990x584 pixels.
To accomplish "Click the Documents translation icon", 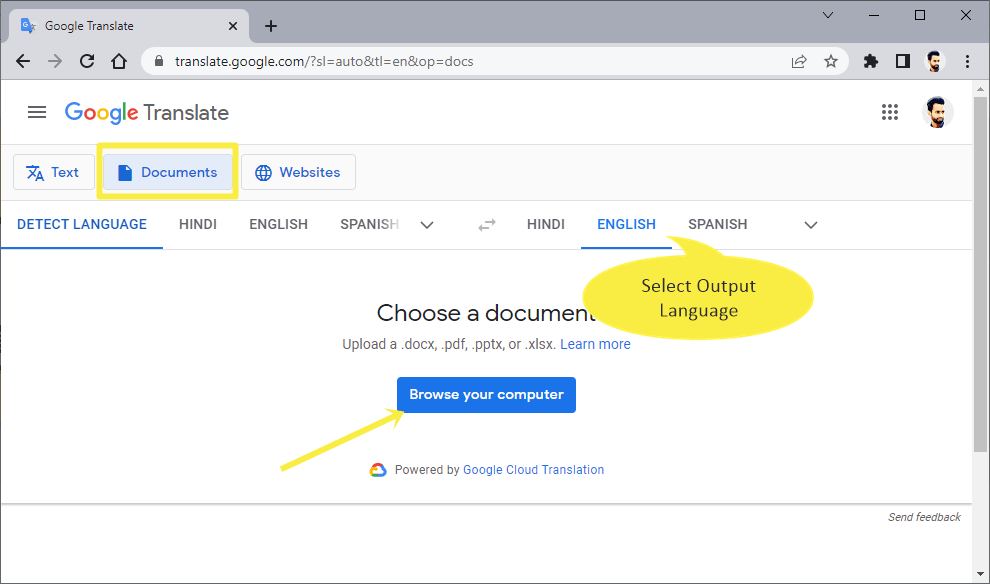I will click(x=125, y=172).
